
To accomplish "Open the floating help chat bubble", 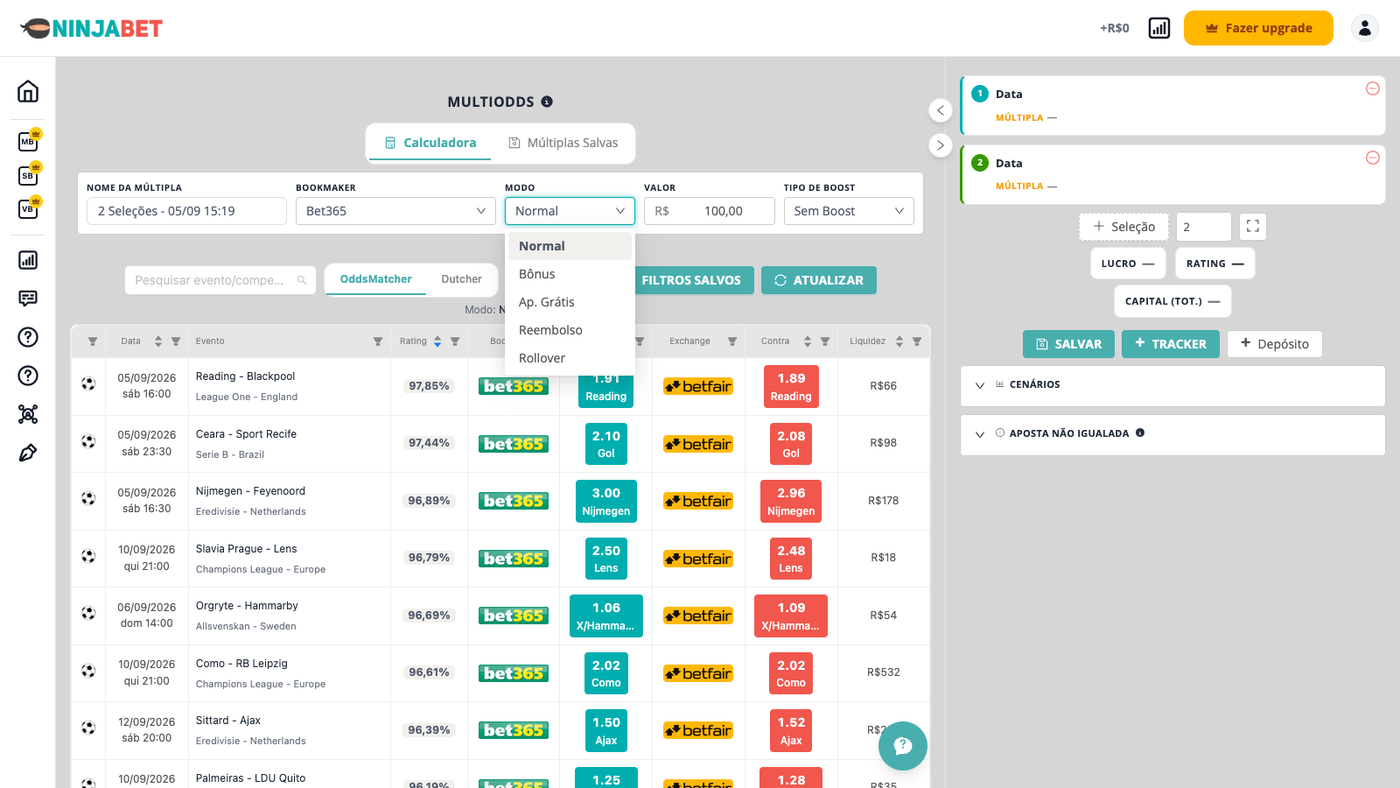I will pyautogui.click(x=903, y=745).
